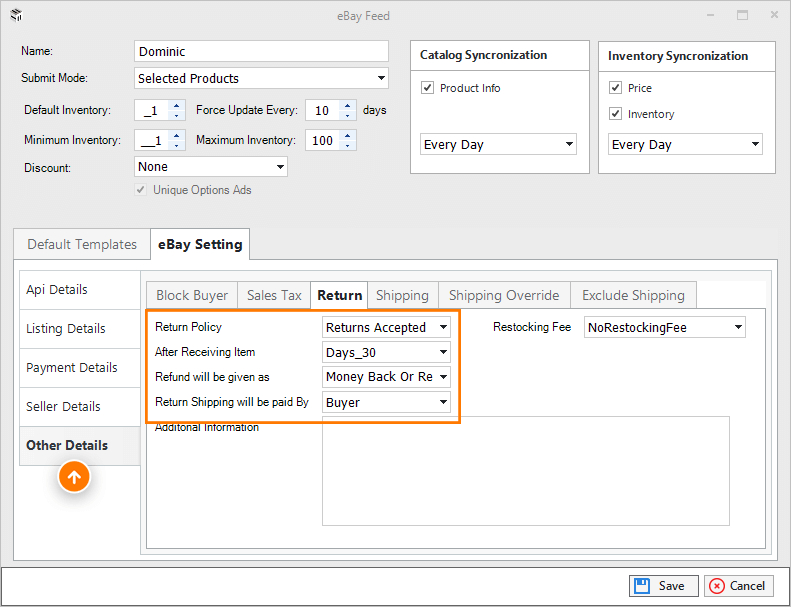The height and width of the screenshot is (607, 791).
Task: Open the Sales Tax tab
Action: point(274,295)
